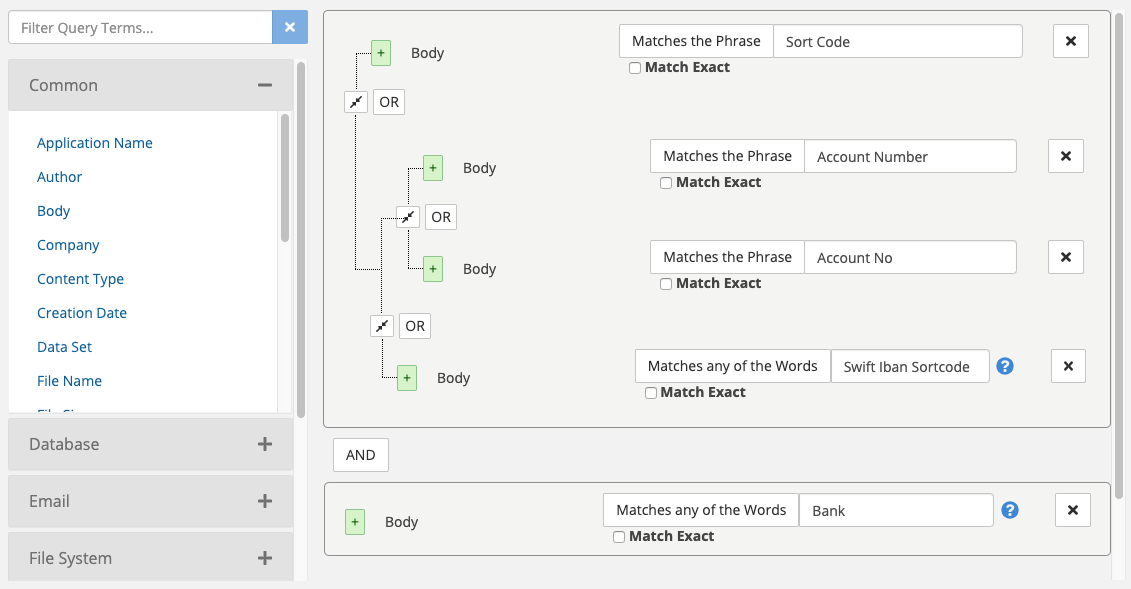
Task: Select Body query term in Common list
Action: pyautogui.click(x=53, y=211)
